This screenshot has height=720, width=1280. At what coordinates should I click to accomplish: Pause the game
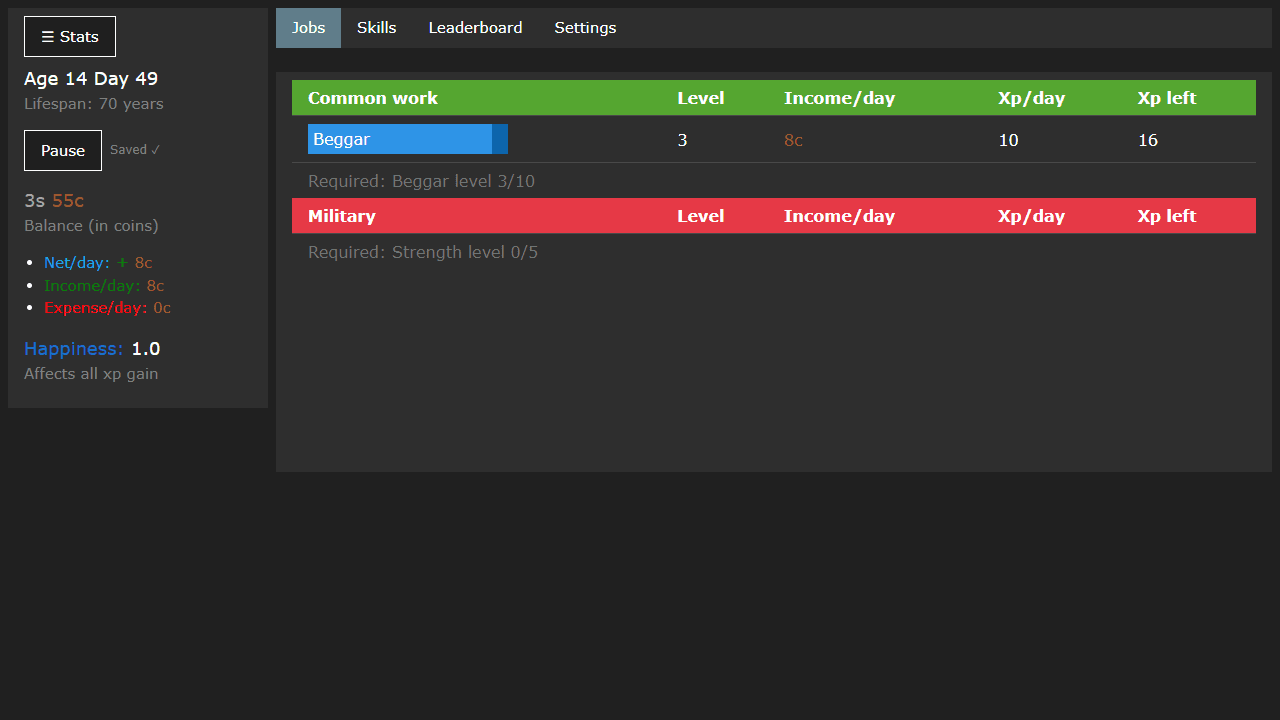pos(63,150)
